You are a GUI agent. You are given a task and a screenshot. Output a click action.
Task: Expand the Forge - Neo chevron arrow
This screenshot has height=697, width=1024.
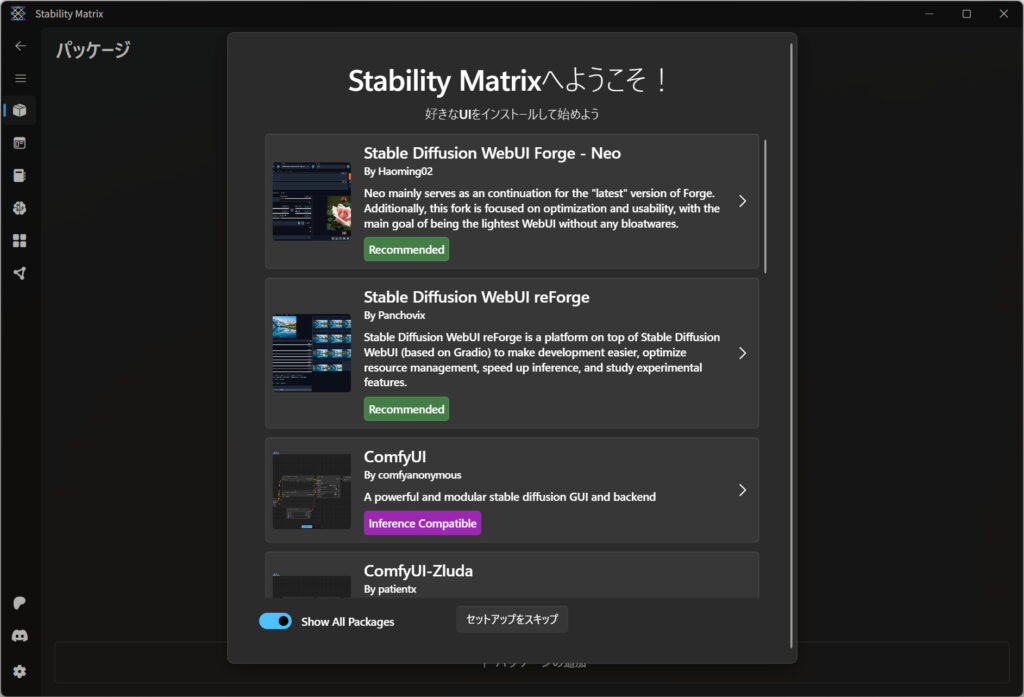coord(742,201)
